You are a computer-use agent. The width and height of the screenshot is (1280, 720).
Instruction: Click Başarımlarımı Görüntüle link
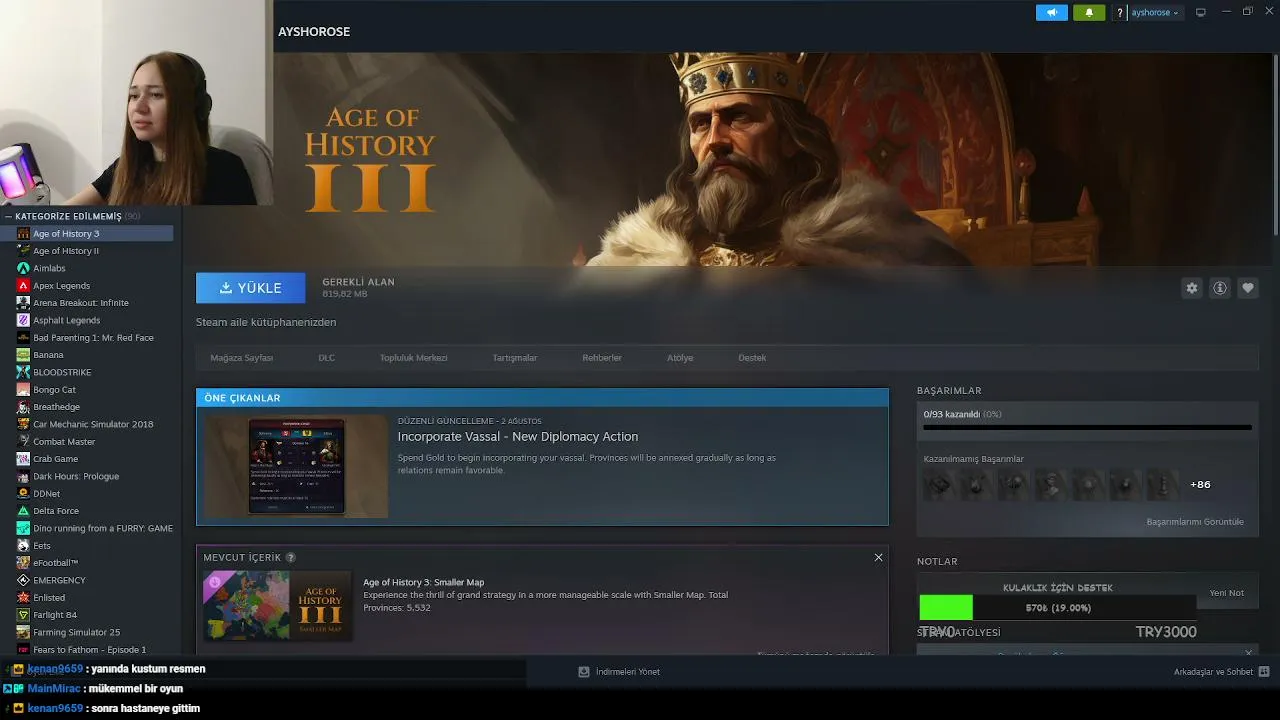coord(1195,522)
